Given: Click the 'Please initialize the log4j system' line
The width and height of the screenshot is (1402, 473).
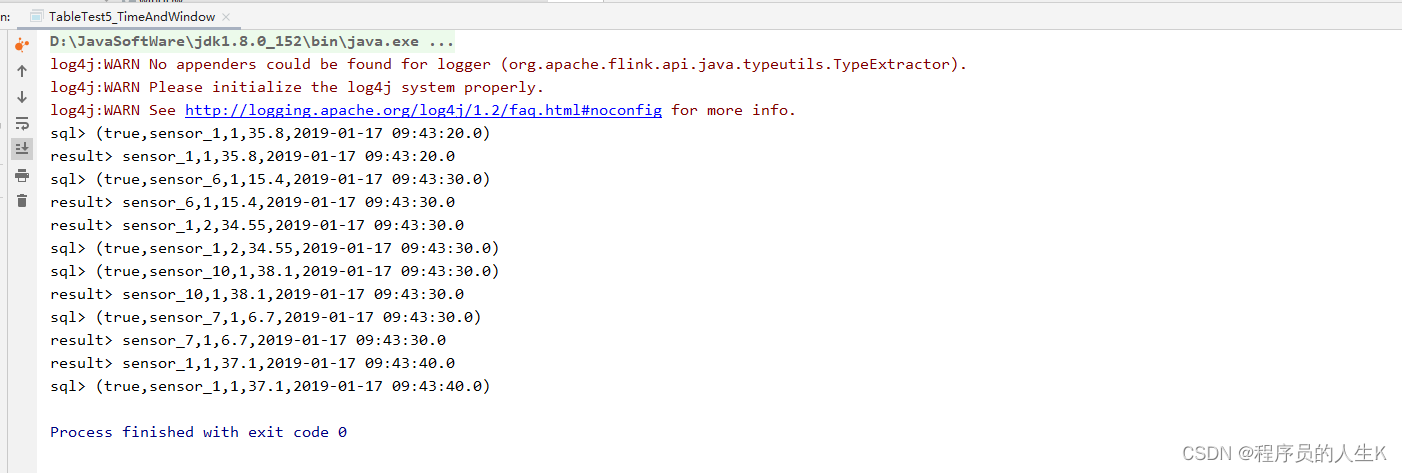Looking at the screenshot, I should [297, 87].
